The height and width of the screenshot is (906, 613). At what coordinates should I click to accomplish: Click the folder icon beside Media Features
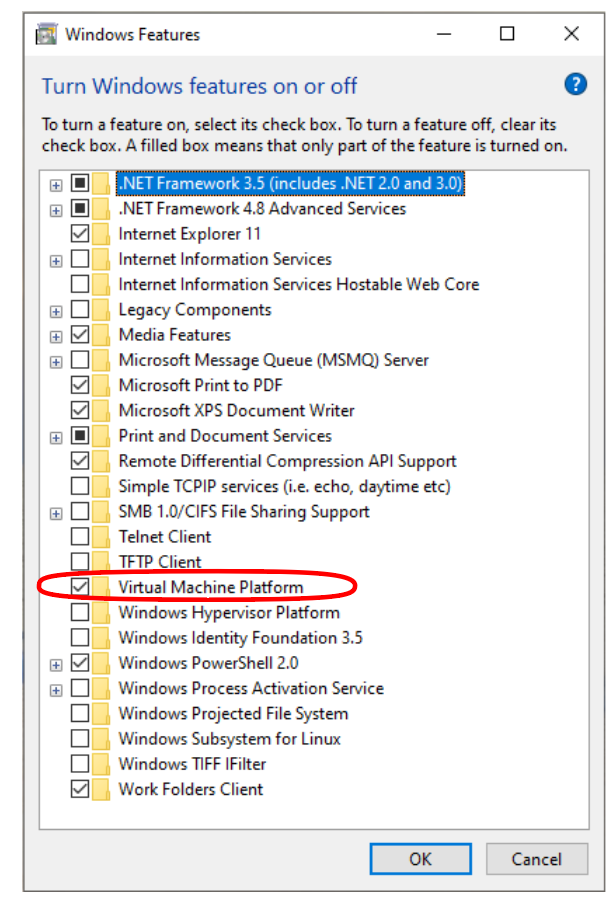click(x=101, y=335)
